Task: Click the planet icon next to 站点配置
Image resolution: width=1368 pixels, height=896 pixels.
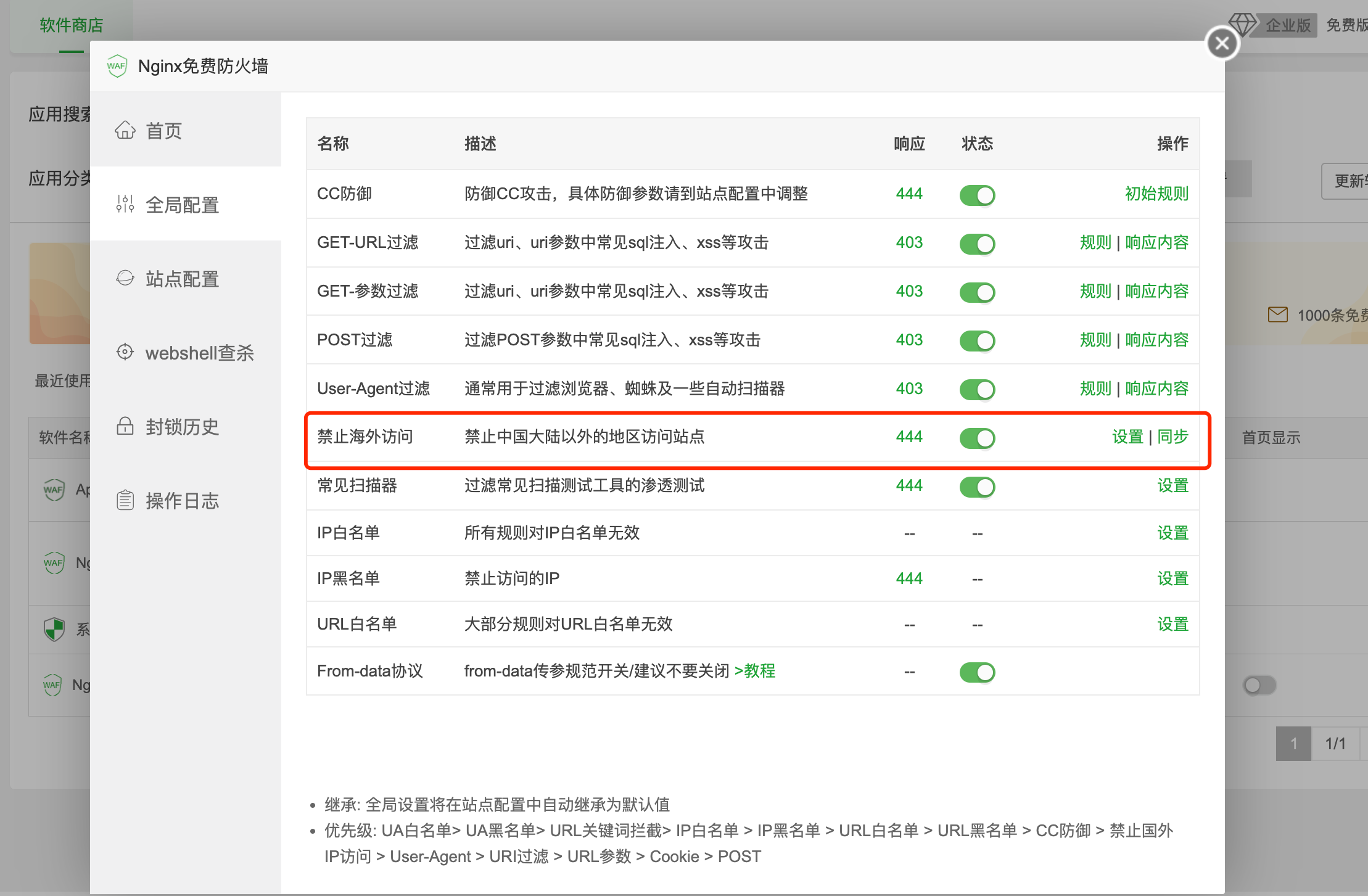Action: [125, 278]
